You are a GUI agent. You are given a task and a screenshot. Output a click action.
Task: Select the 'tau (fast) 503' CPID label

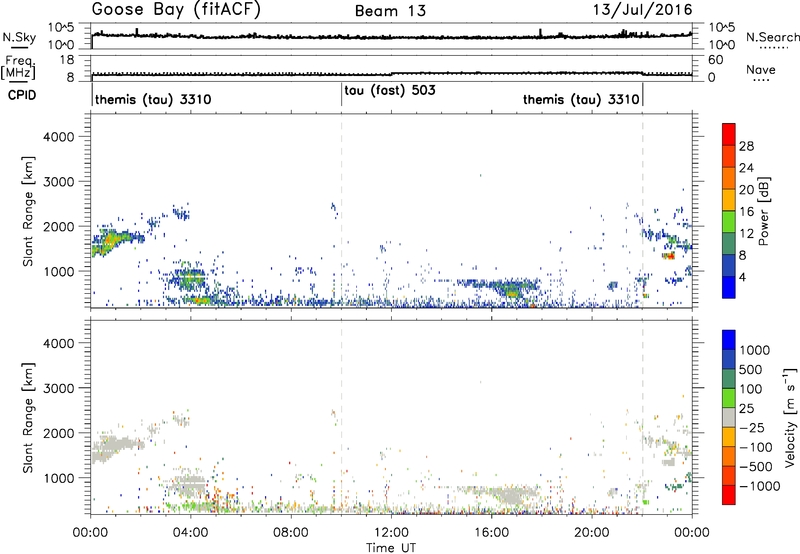[390, 91]
